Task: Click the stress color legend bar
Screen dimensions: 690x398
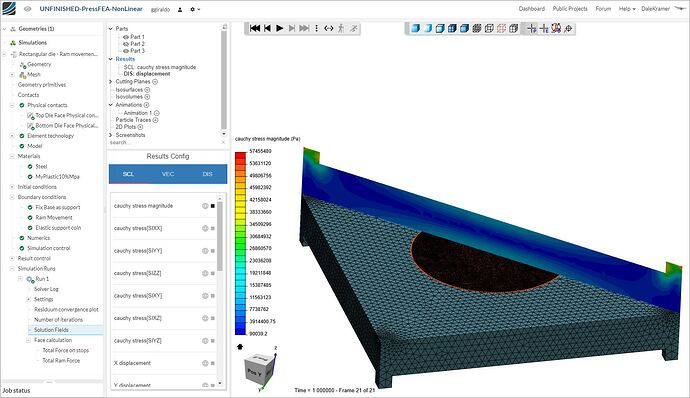Action: pyautogui.click(x=241, y=243)
